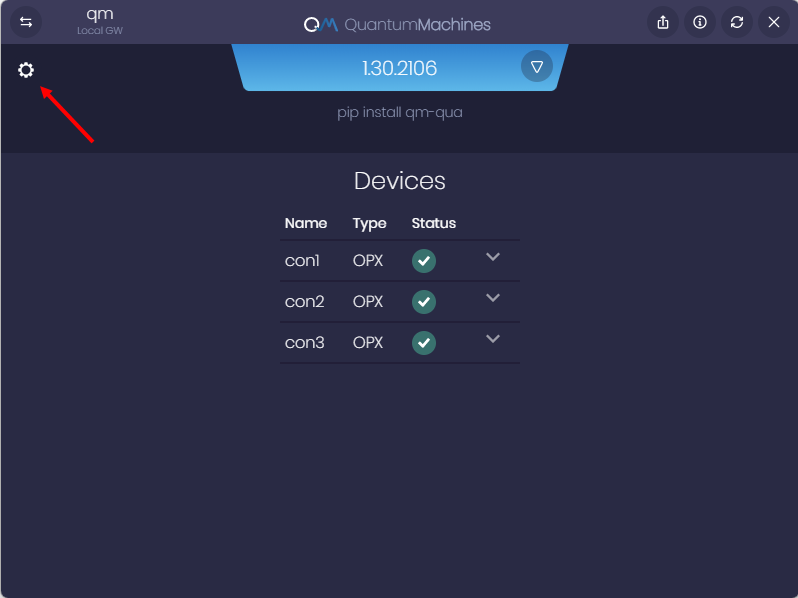Viewport: 798px width, 598px height.
Task: Click the qm Local GW label
Action: [x=100, y=21]
